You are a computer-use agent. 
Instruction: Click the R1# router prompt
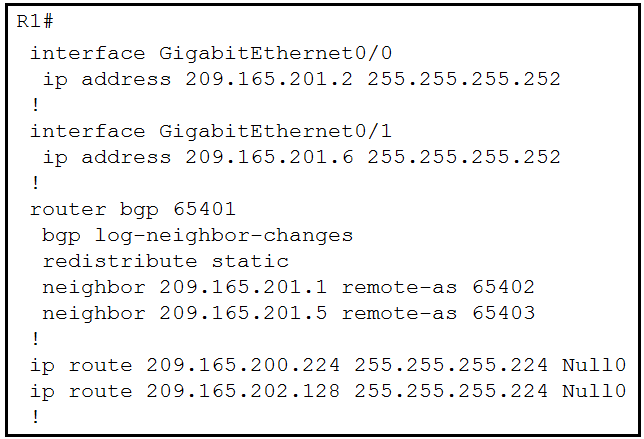[x=35, y=21]
